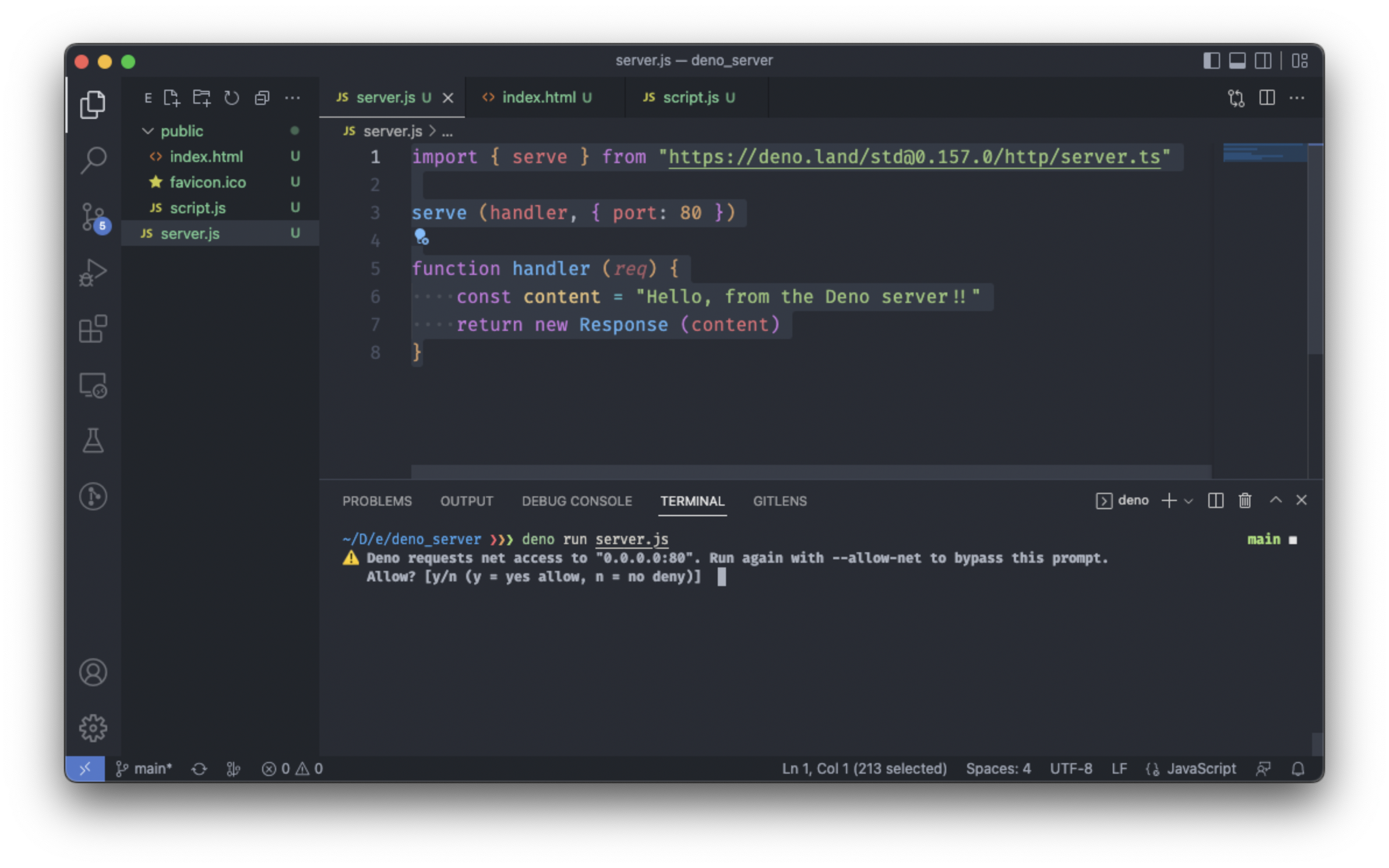The image size is (1389, 868).
Task: Open remote window button in status bar
Action: pos(85,769)
